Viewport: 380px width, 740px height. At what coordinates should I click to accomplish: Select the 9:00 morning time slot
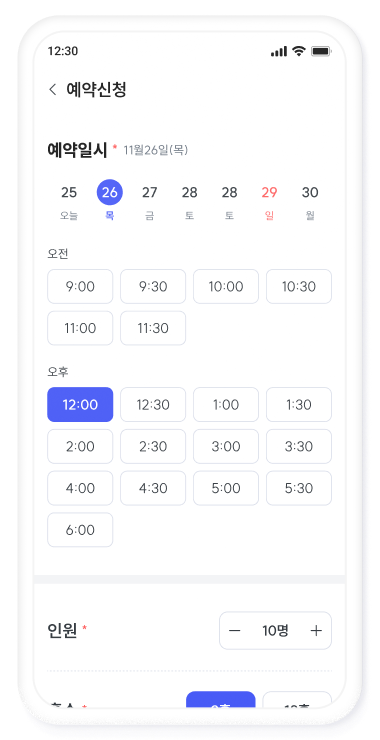point(80,286)
